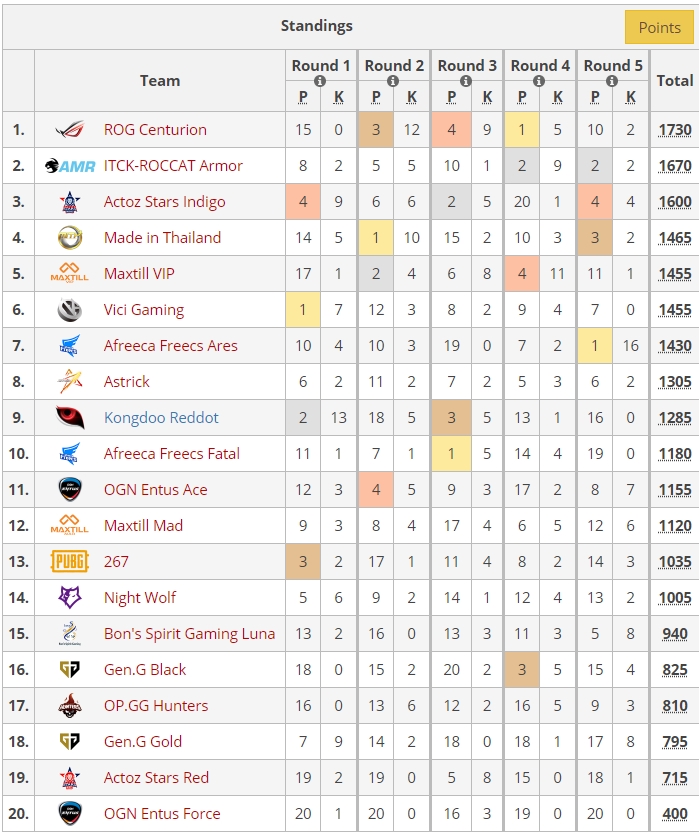Click the Points toggle button

coord(659,27)
